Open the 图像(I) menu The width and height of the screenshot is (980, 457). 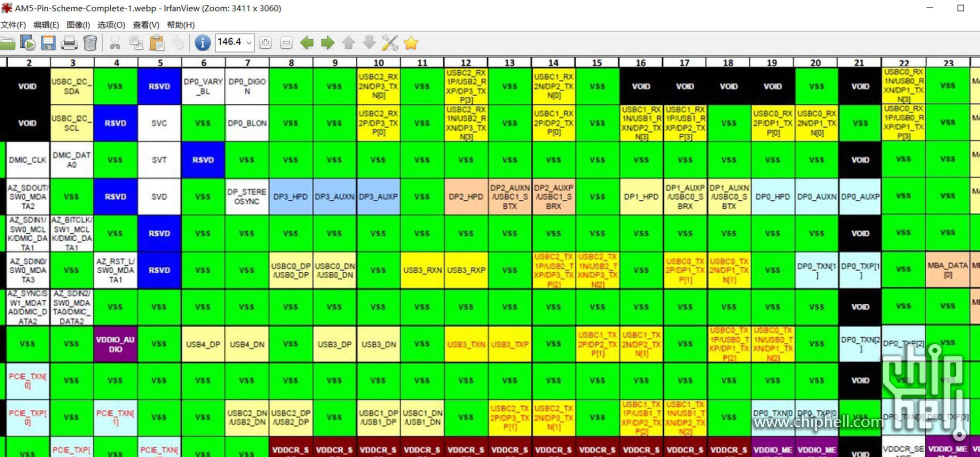[78, 25]
